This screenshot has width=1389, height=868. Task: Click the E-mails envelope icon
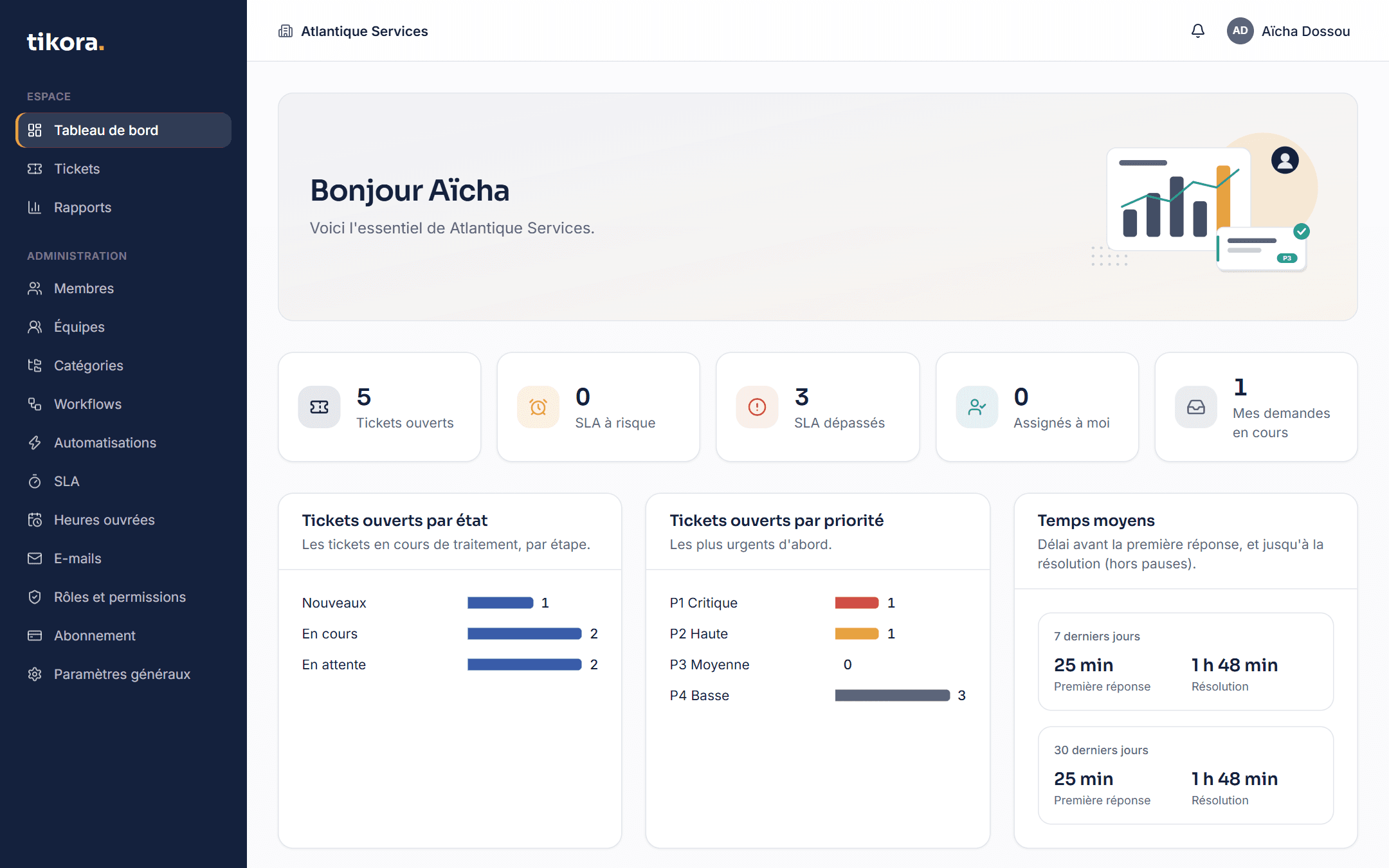[x=35, y=559]
